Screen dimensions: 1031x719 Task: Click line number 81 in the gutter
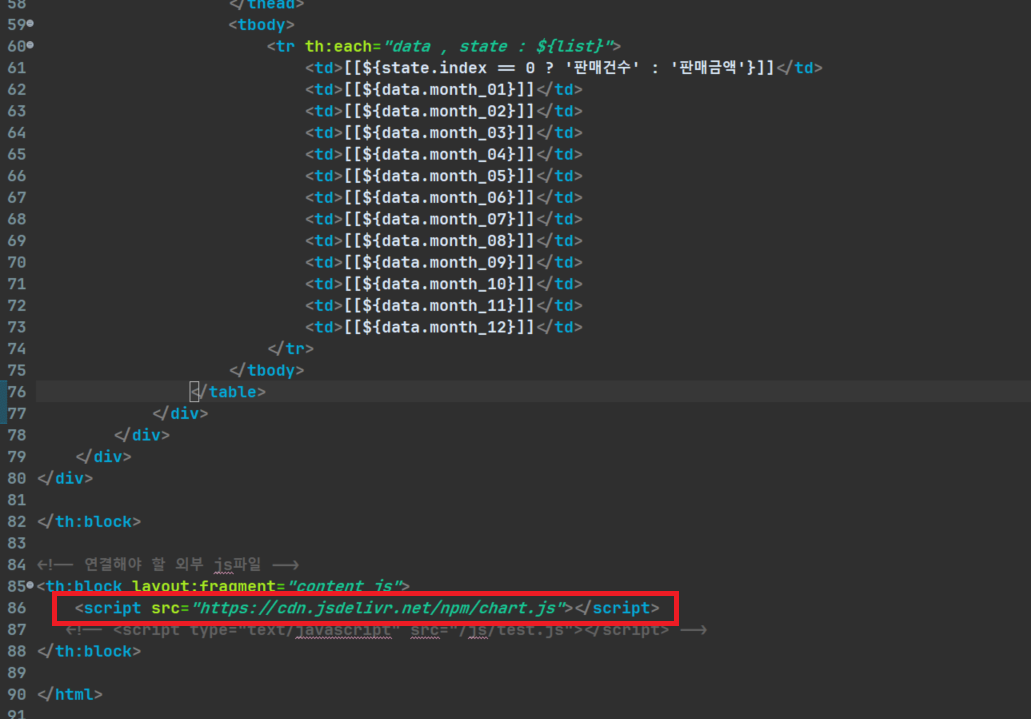pyautogui.click(x=16, y=500)
